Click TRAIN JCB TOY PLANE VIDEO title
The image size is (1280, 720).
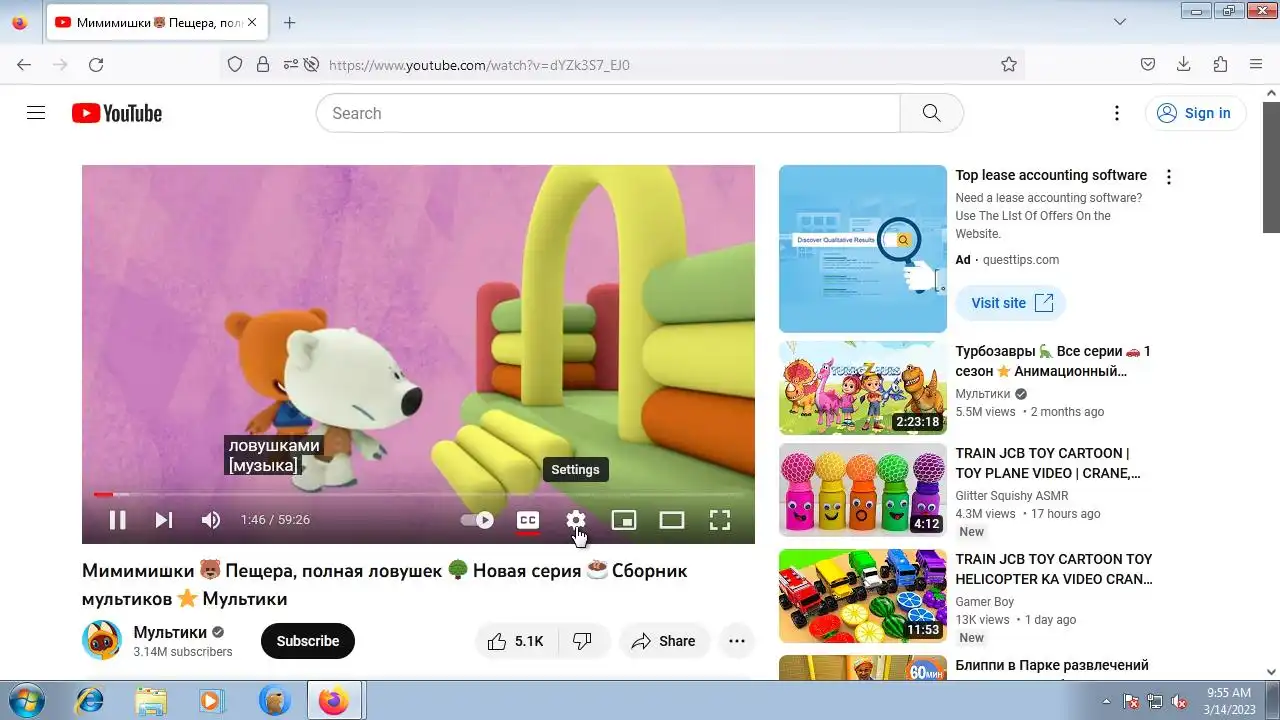click(1048, 463)
